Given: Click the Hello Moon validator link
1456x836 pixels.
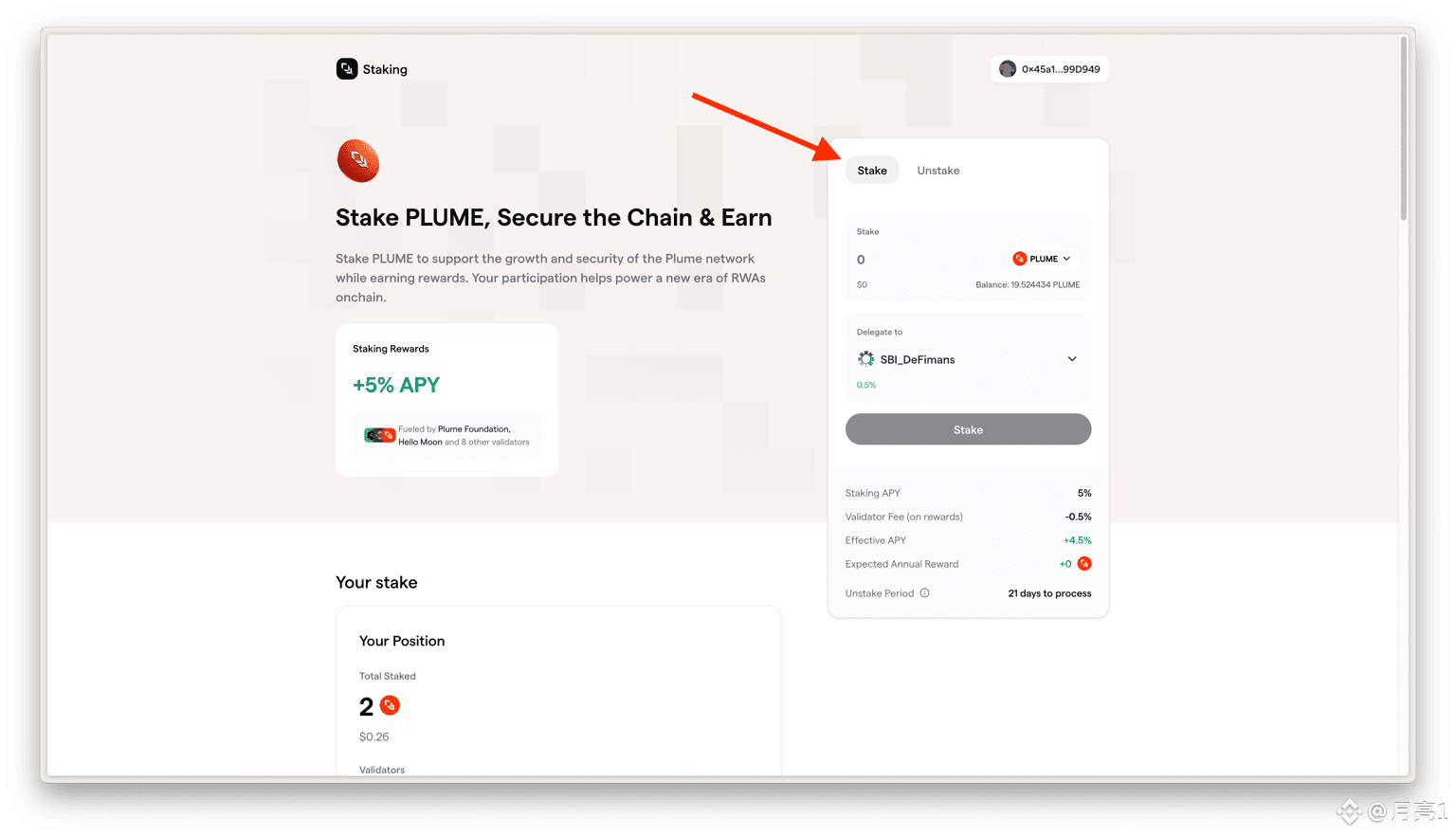Looking at the screenshot, I should click(x=420, y=443).
